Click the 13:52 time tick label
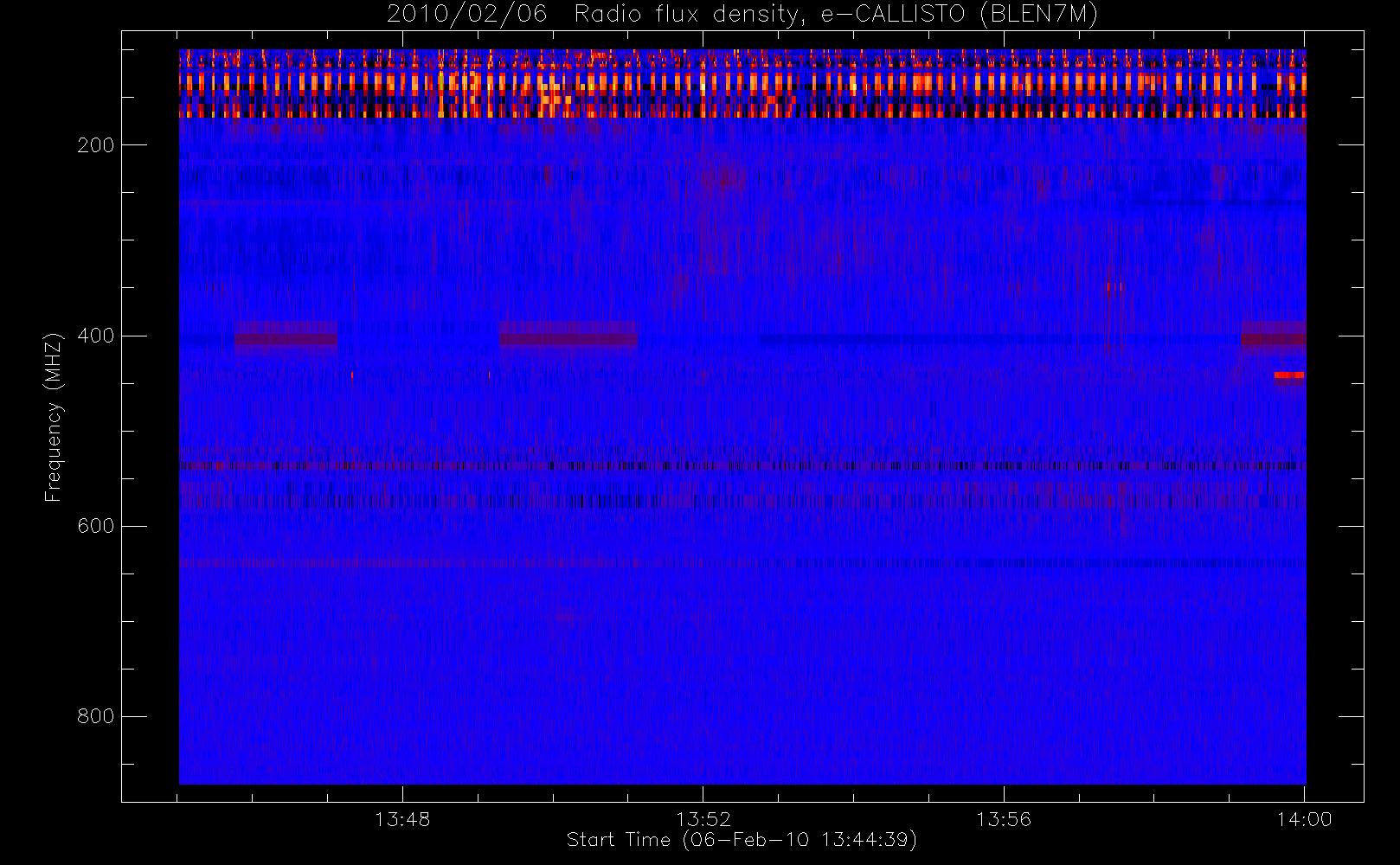This screenshot has height=865, width=1400. point(703,819)
